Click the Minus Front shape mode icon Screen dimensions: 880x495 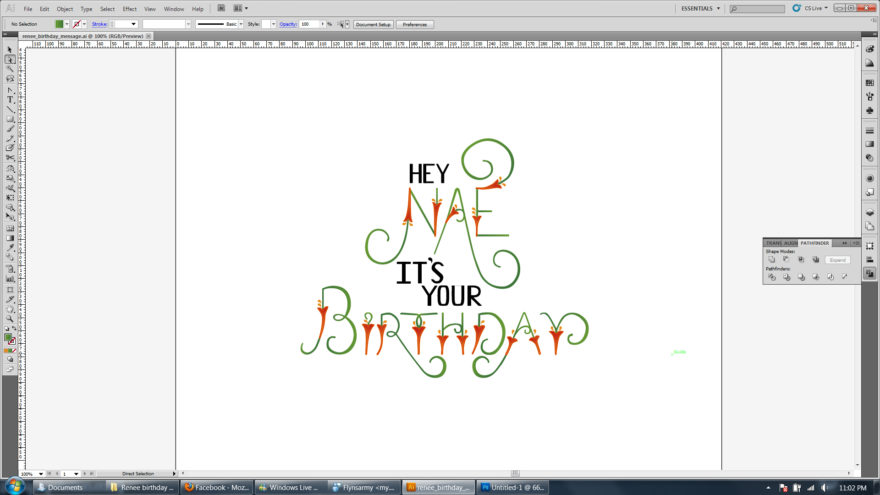786,260
